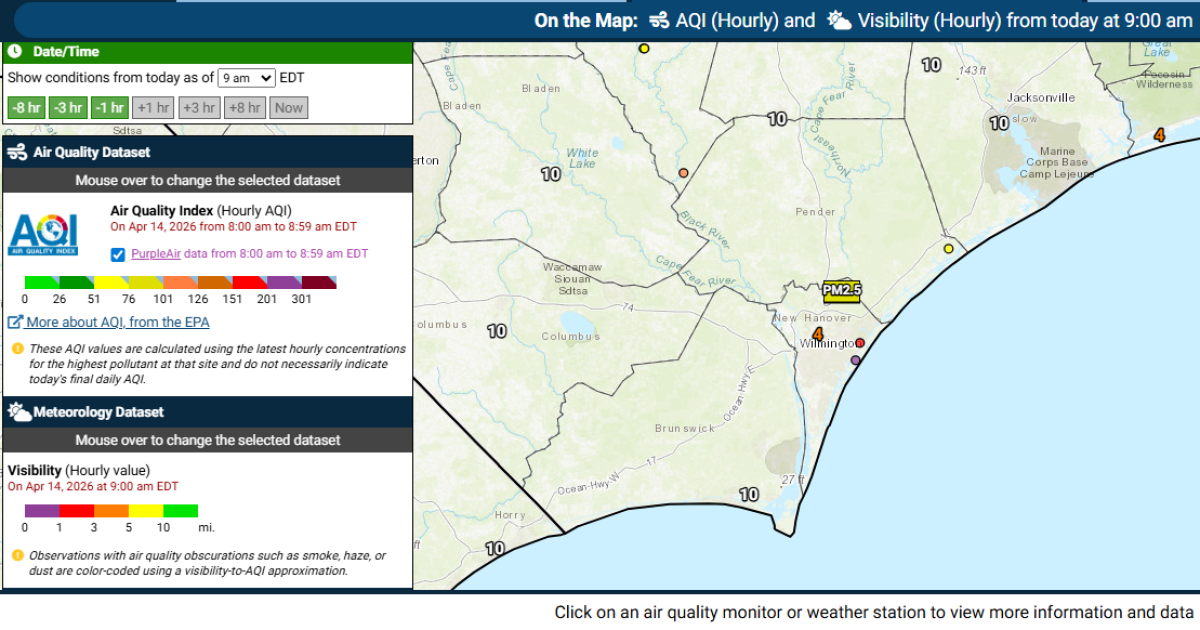Click the PM2.5 monitor marker on the map
Screen dimensions: 1200x630
click(842, 292)
